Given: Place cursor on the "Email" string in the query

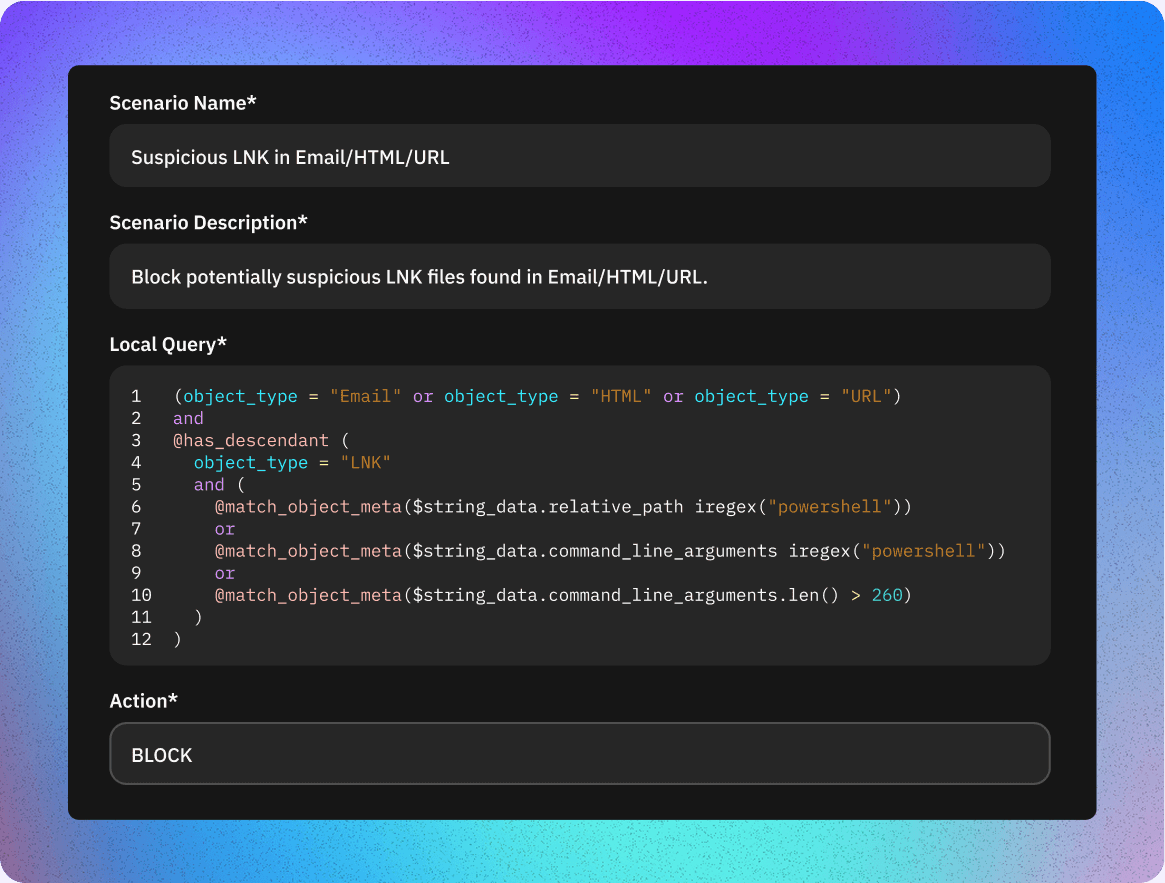Looking at the screenshot, I should click(x=366, y=396).
